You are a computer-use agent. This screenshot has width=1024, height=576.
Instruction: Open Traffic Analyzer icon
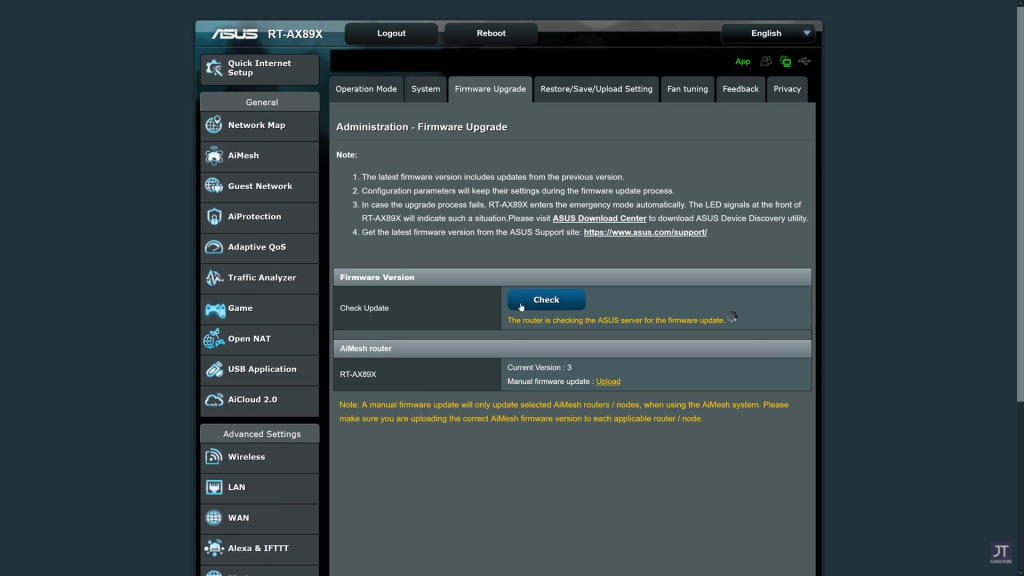[214, 278]
